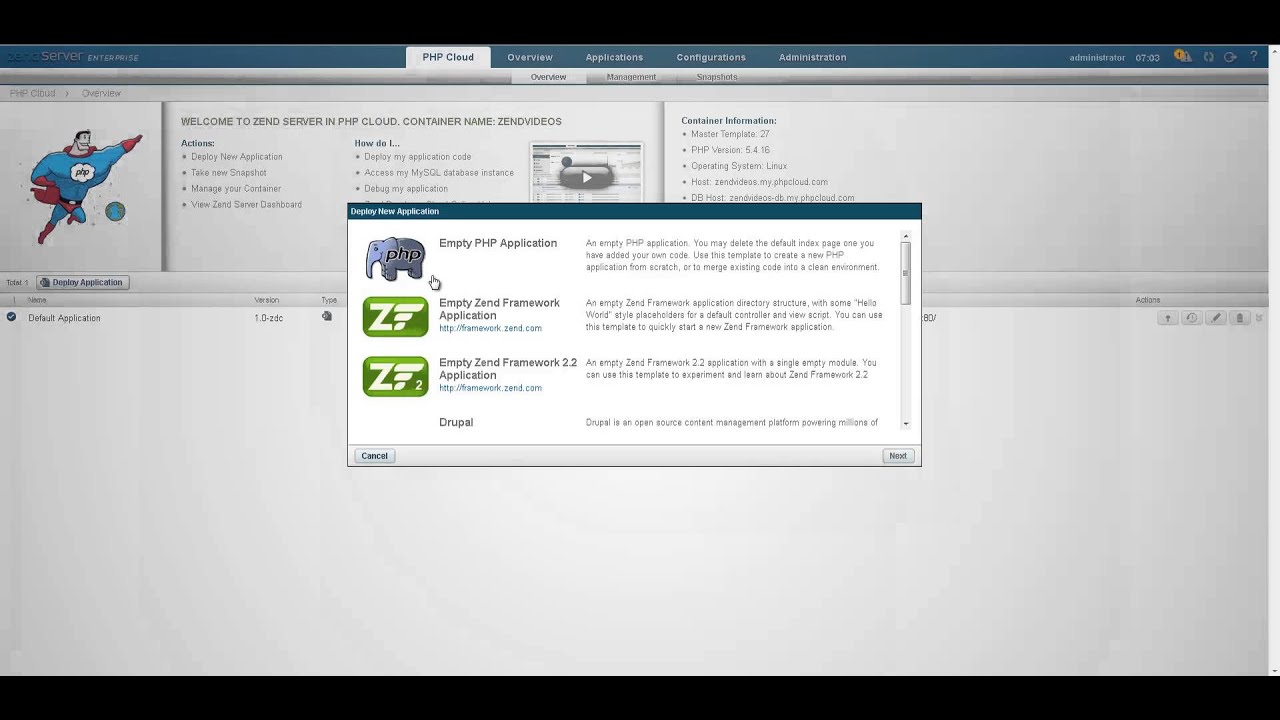This screenshot has width=1280, height=720.
Task: Click the Take new Snapshot link
Action: [x=229, y=173]
